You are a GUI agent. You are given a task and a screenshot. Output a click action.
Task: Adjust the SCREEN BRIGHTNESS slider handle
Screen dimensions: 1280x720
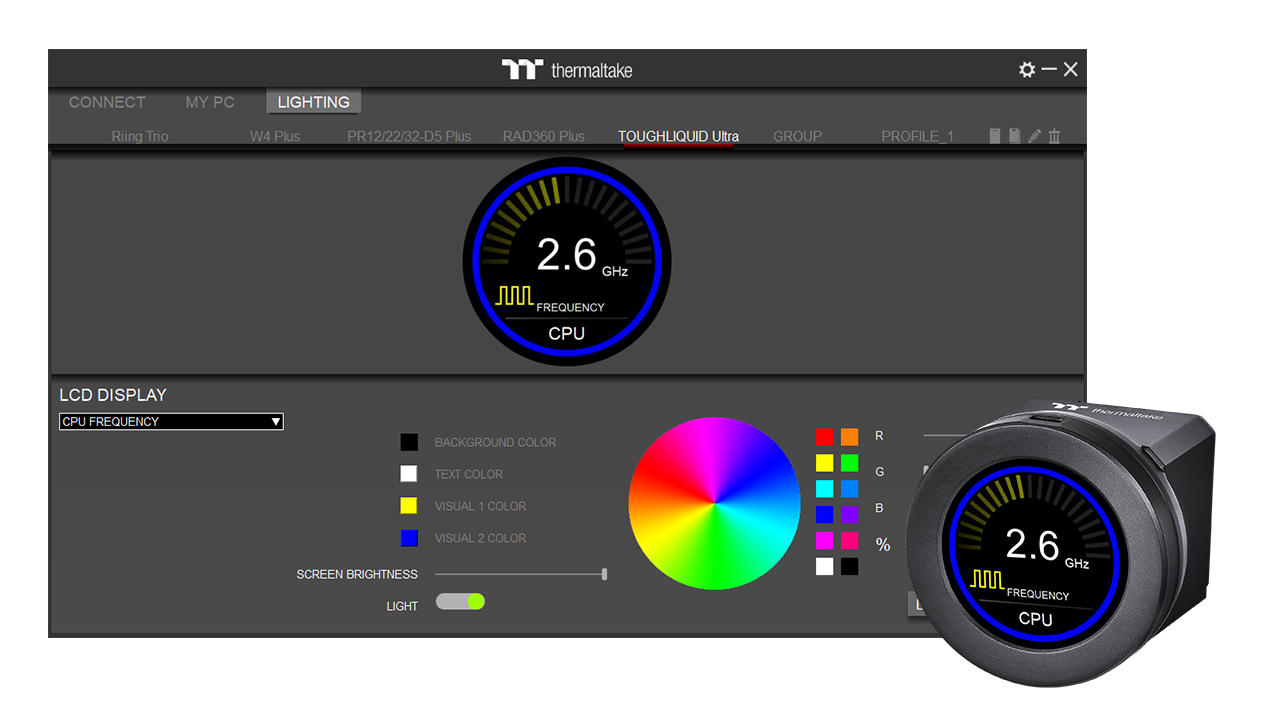point(605,574)
